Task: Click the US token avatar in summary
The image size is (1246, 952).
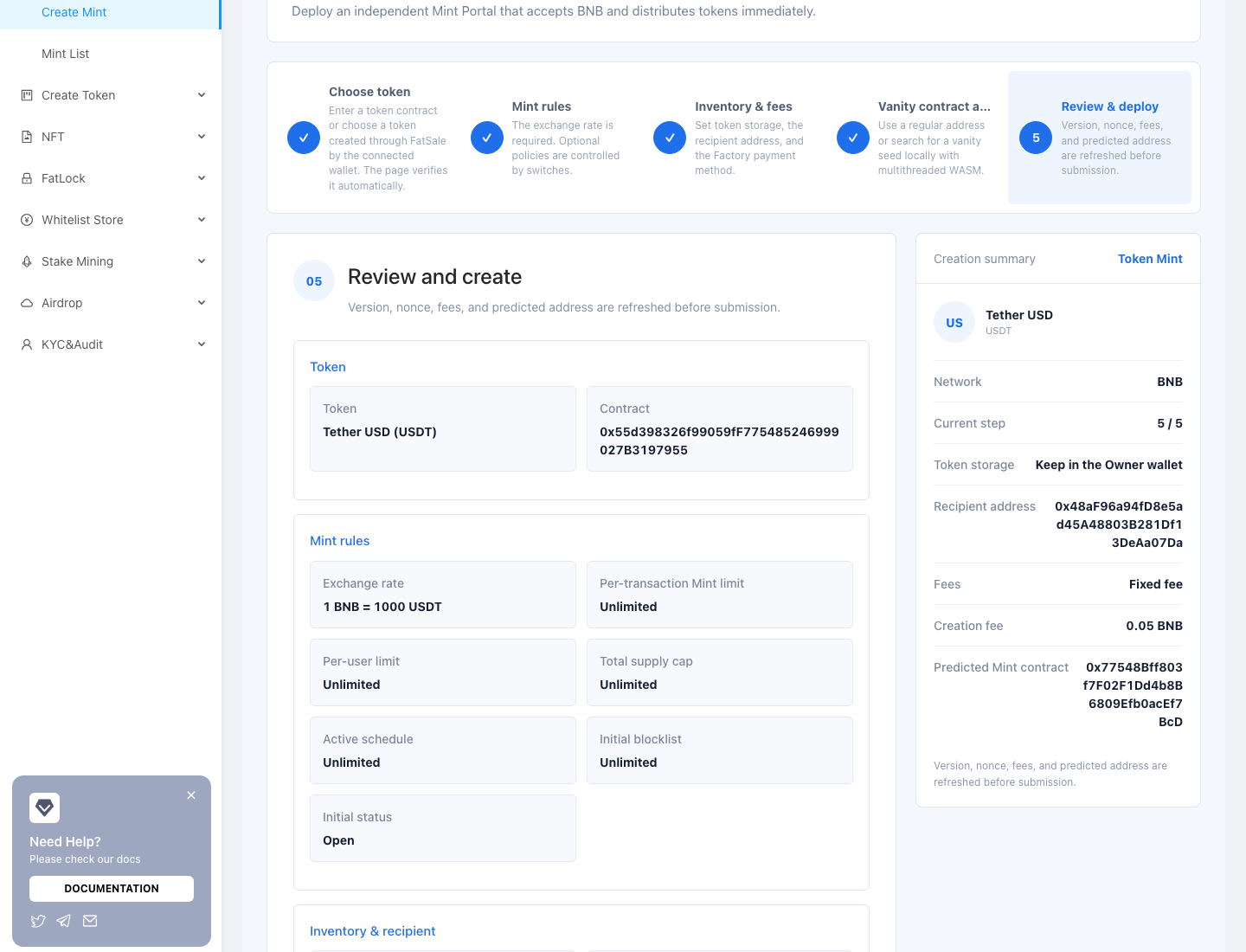Action: 954,322
